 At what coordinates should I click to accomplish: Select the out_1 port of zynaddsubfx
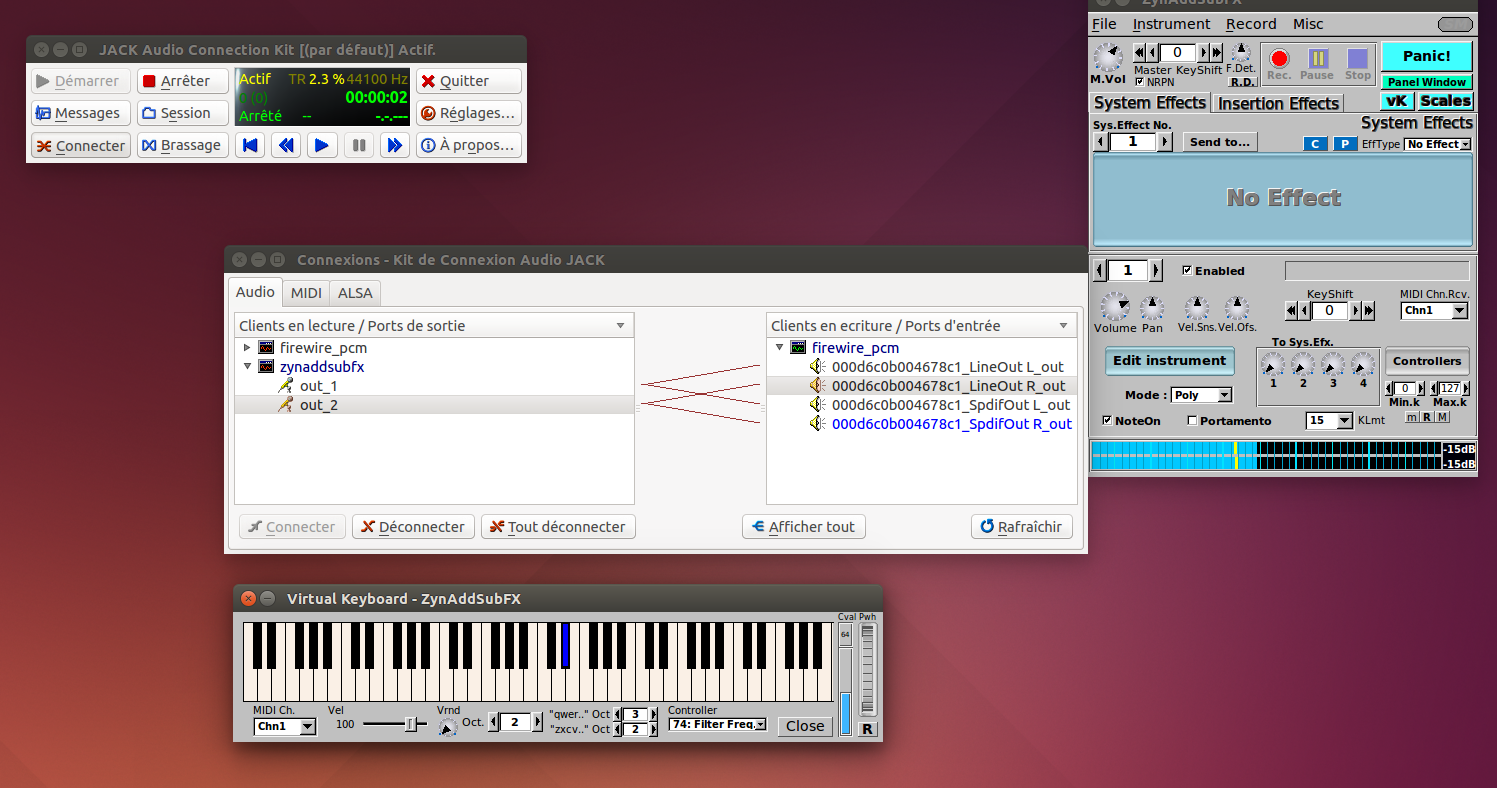pos(318,386)
